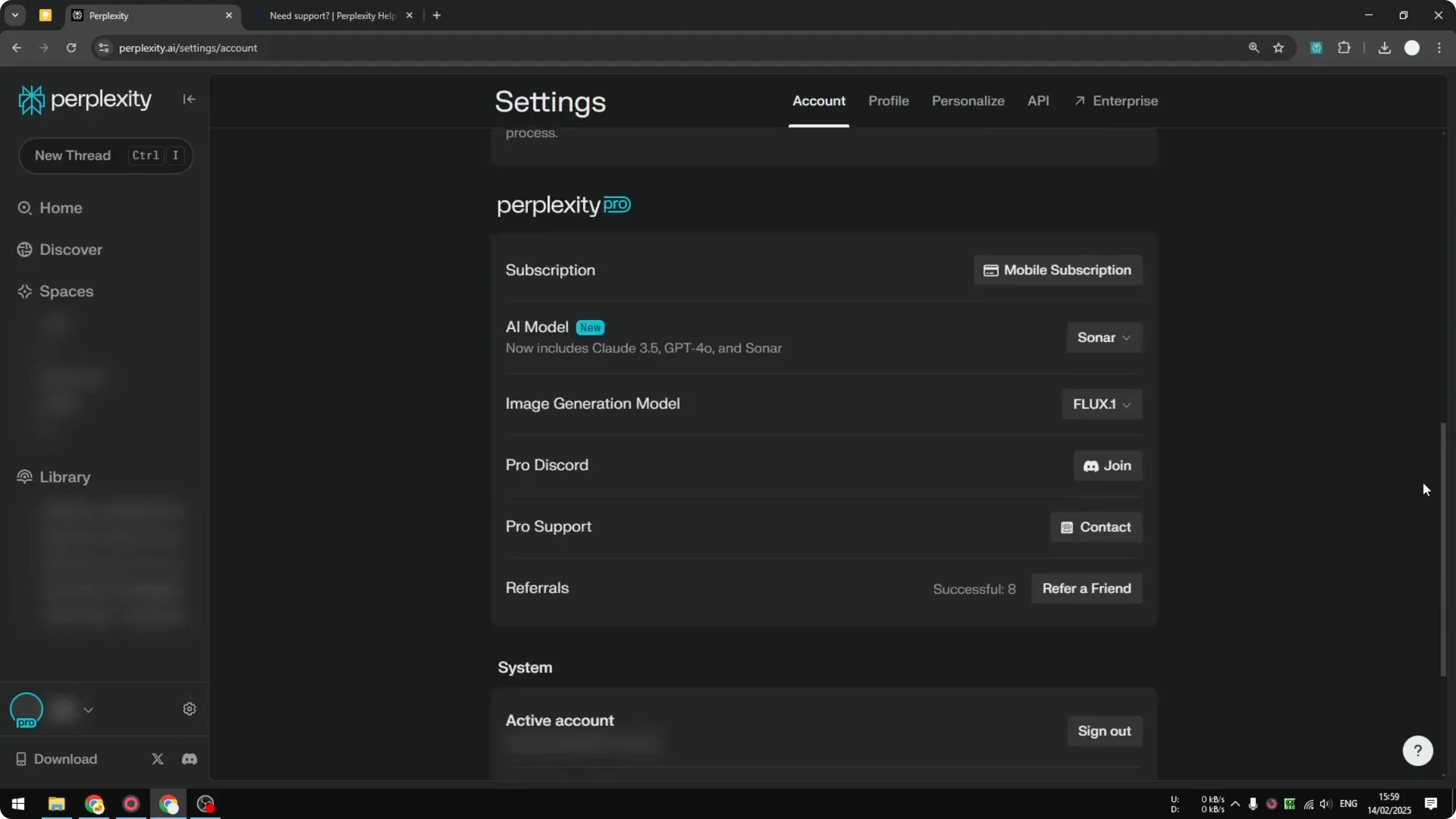Open Perplexity's Discord from the sidebar footer
This screenshot has height=819, width=1456.
click(189, 759)
